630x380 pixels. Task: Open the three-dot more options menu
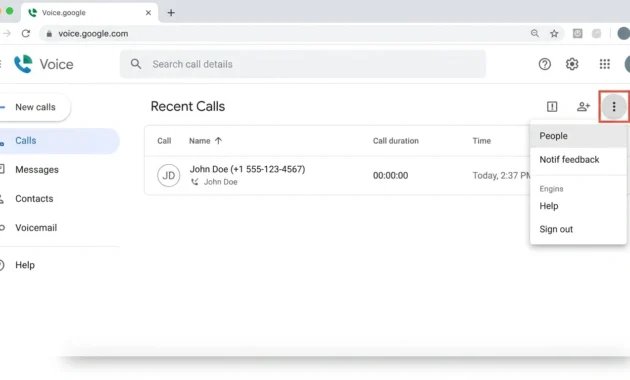614,106
